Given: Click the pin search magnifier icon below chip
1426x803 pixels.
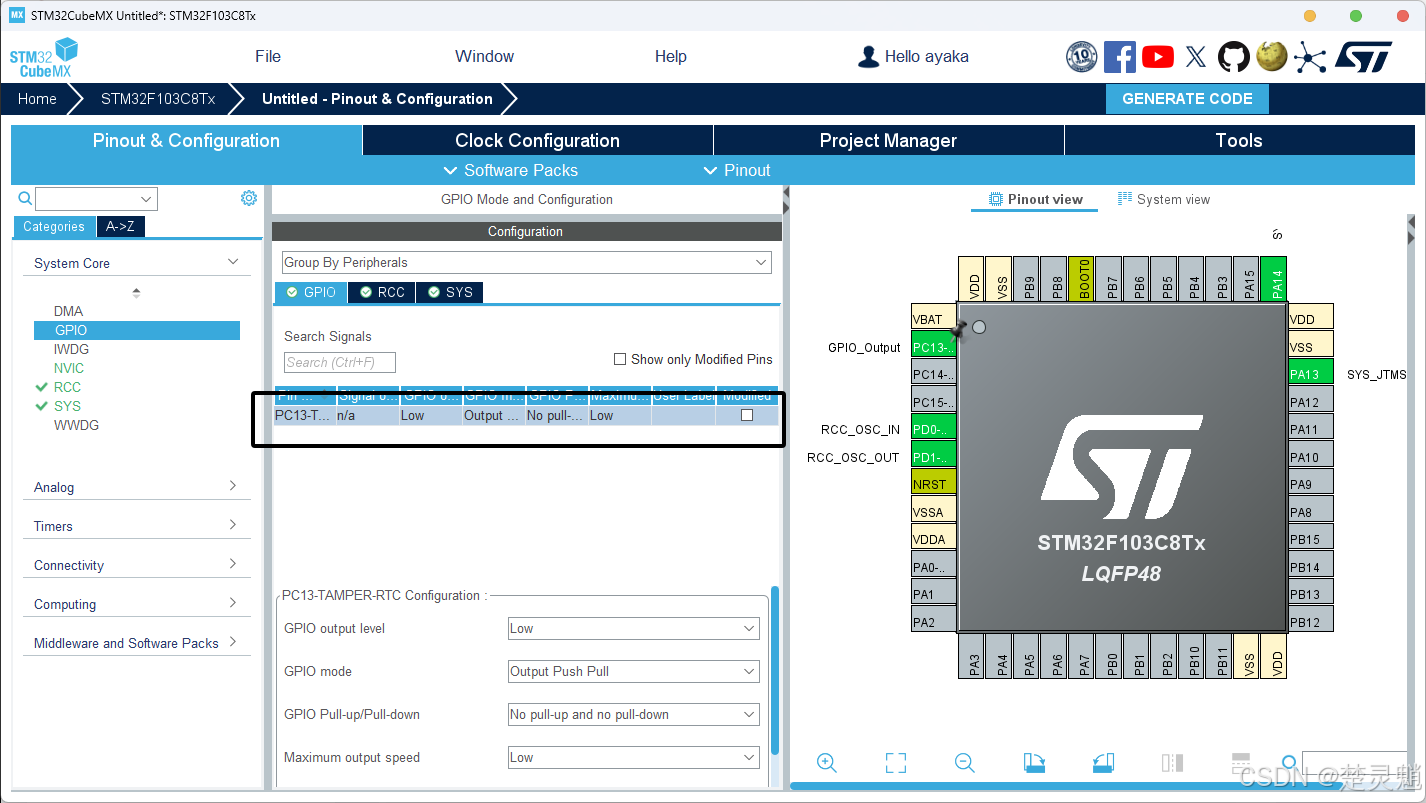Looking at the screenshot, I should [x=1289, y=763].
